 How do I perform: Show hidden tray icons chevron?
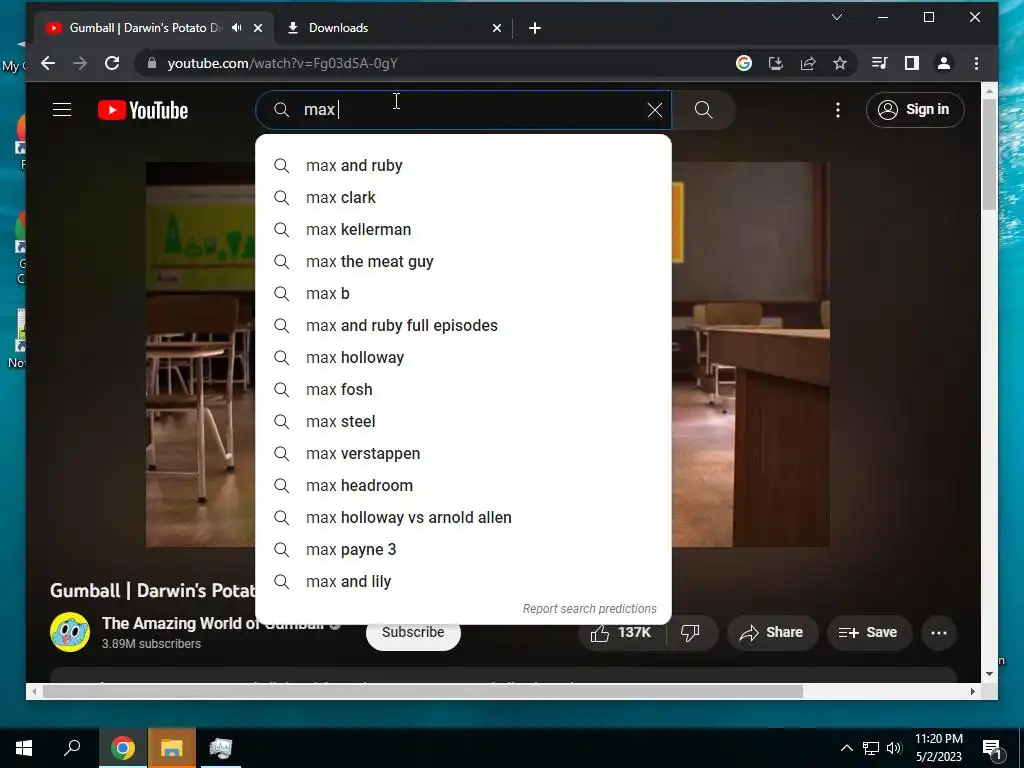point(846,748)
